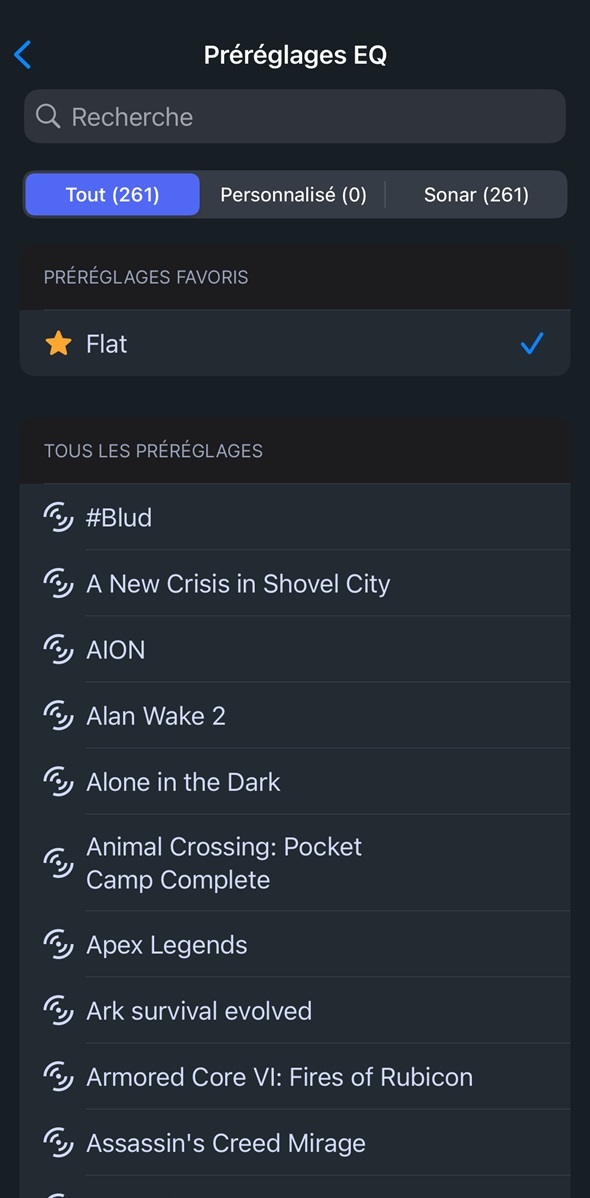Focus the Recherche search field
This screenshot has width=590, height=1198.
point(295,116)
